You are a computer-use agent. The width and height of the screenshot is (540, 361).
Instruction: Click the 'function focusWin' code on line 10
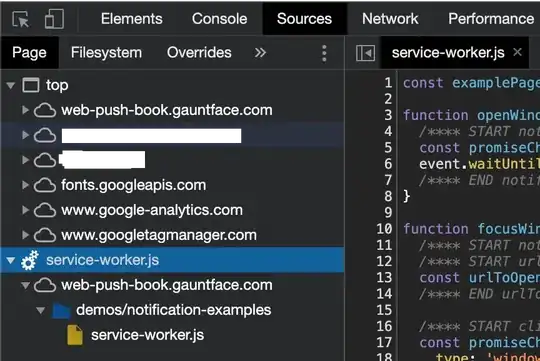coord(471,229)
